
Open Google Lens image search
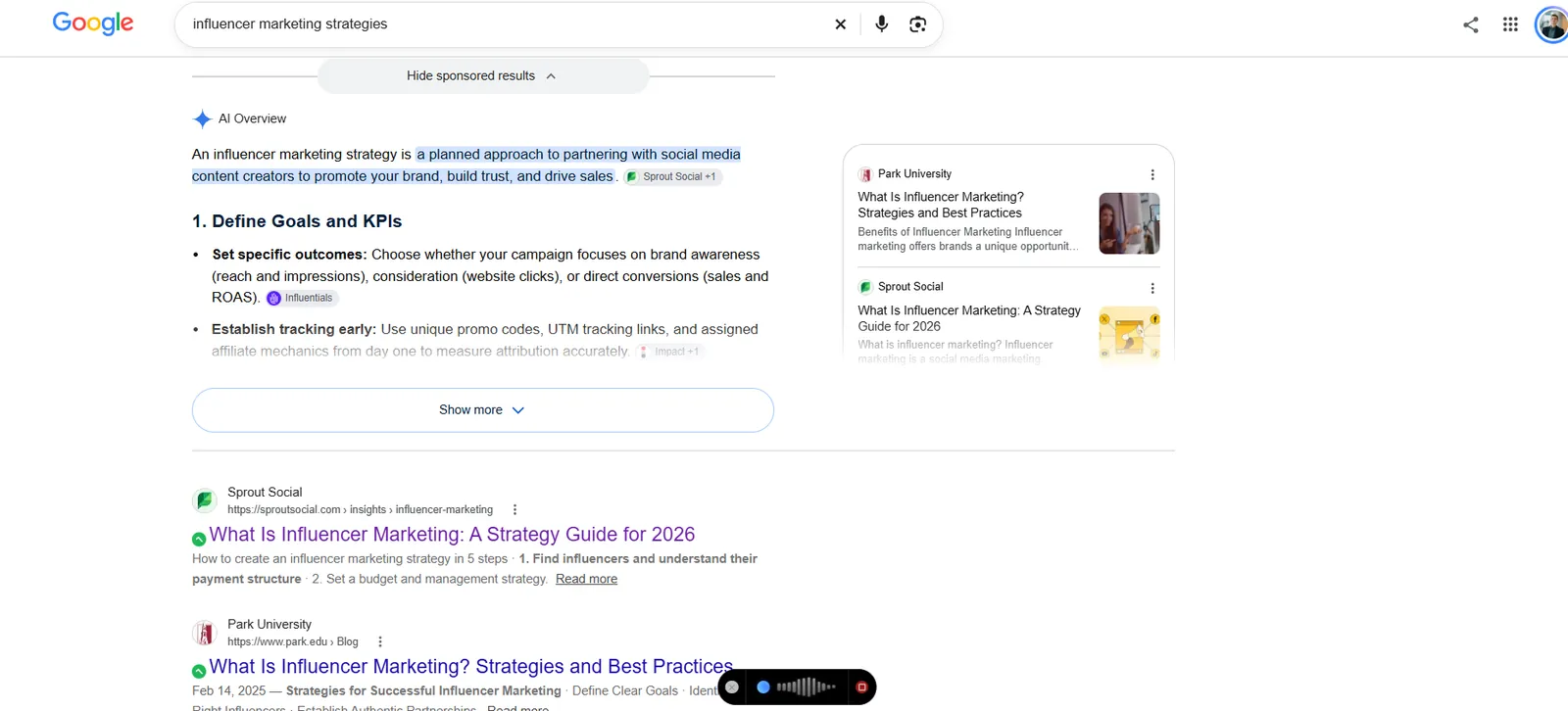pos(918,24)
